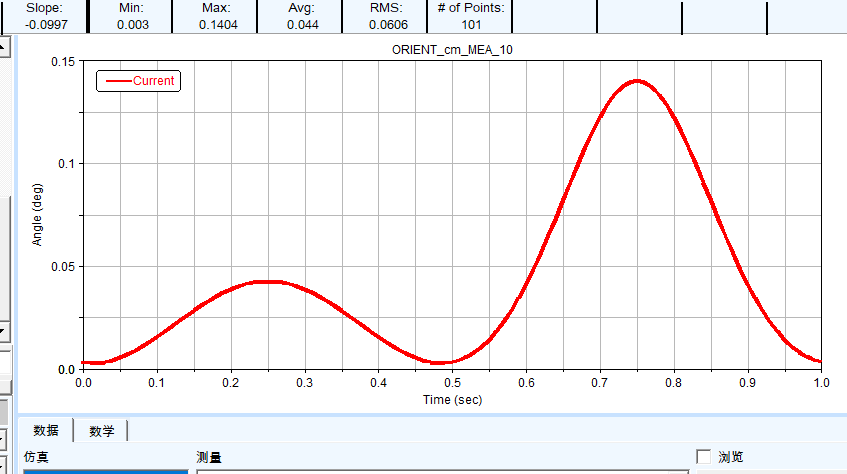847x474 pixels.
Task: Click the left panel scroll-up arrow
Action: tap(4, 46)
